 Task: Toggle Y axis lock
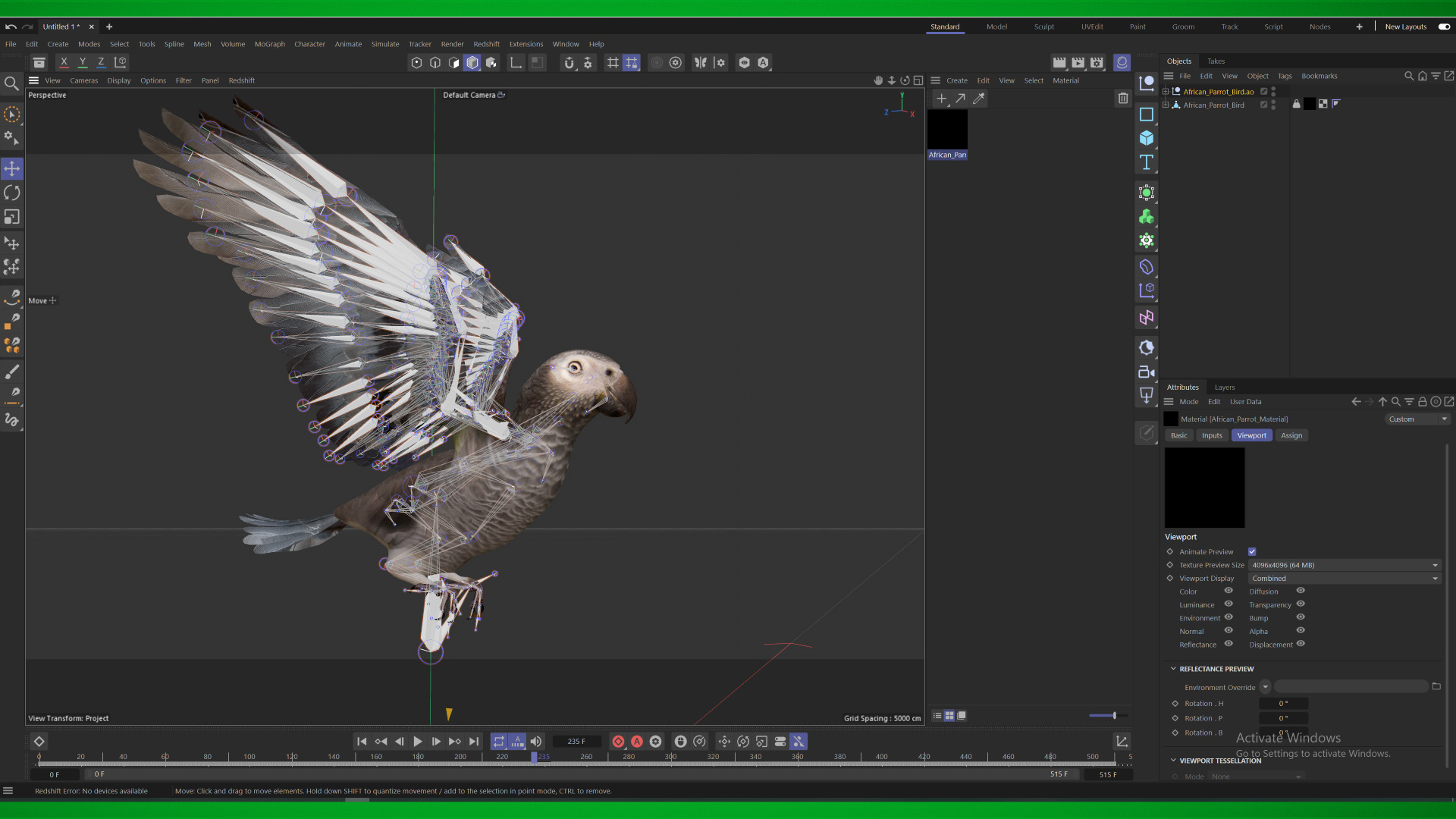pos(82,62)
